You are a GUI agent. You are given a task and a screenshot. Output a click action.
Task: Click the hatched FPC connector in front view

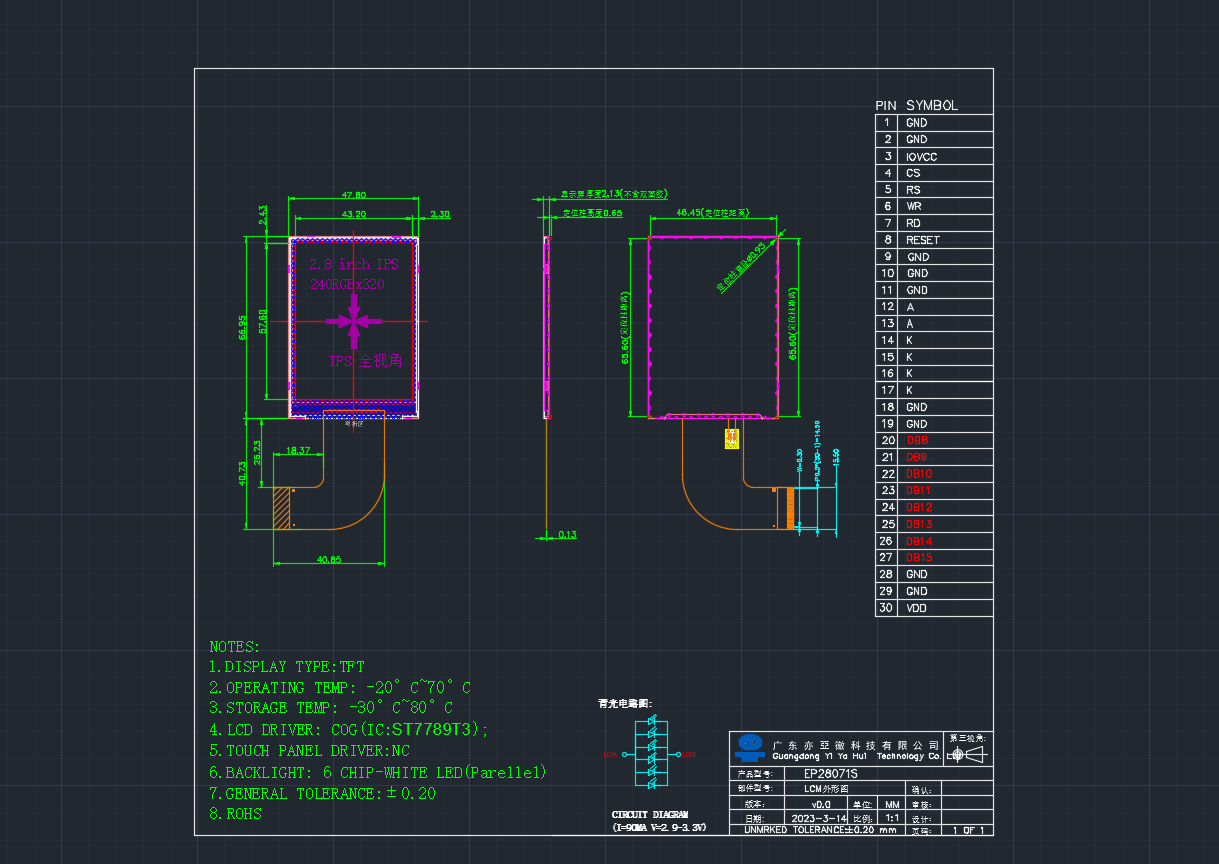pos(283,508)
